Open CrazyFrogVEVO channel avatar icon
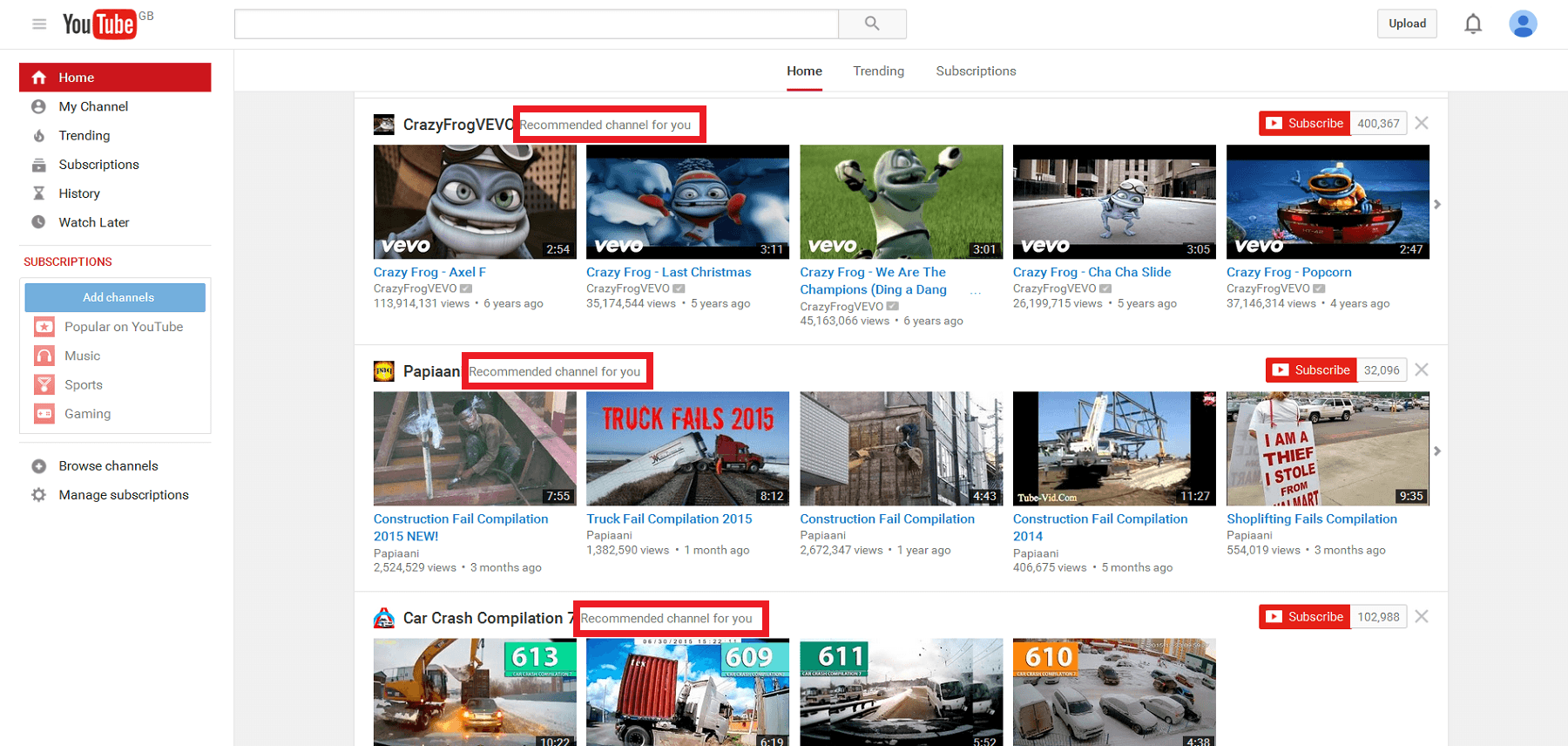This screenshot has height=746, width=1568. [384, 125]
